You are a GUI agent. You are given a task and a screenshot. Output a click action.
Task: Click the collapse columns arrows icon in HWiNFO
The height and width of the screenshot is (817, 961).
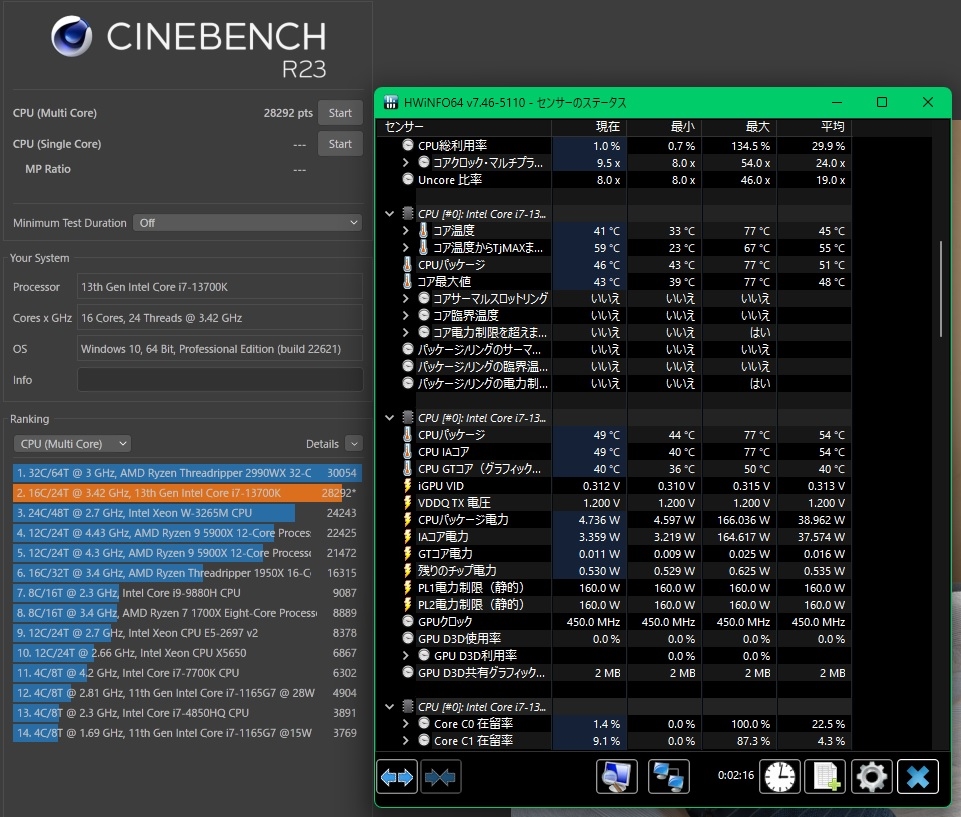click(441, 777)
